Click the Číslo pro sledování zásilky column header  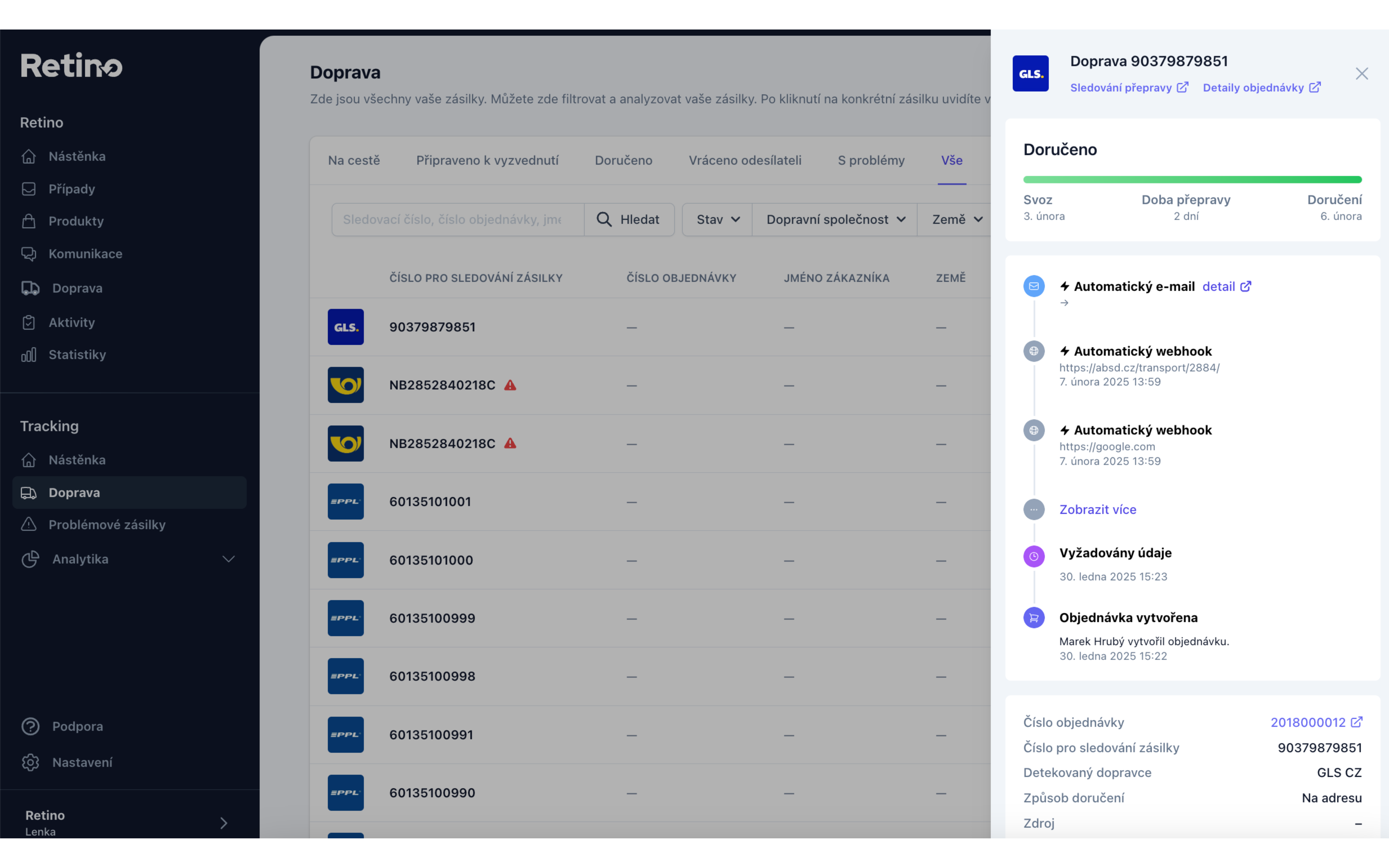476,278
